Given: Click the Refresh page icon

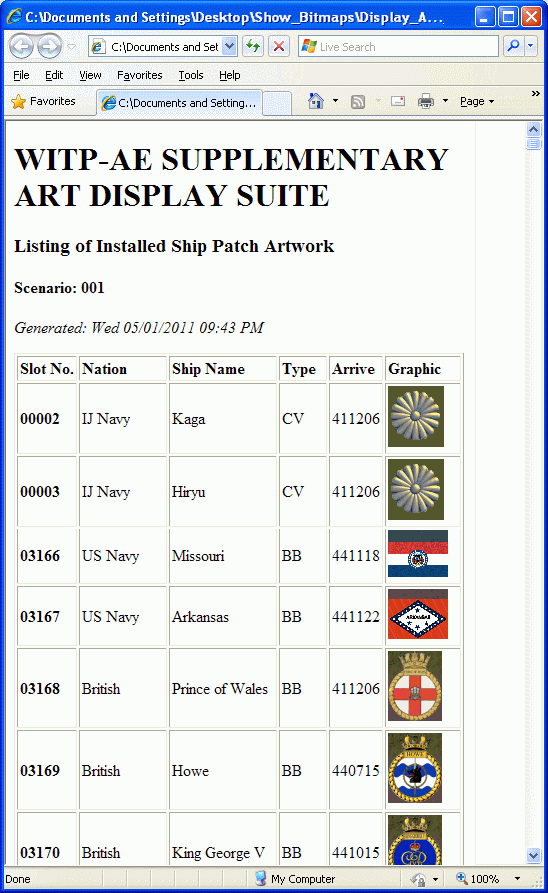Looking at the screenshot, I should point(253,46).
